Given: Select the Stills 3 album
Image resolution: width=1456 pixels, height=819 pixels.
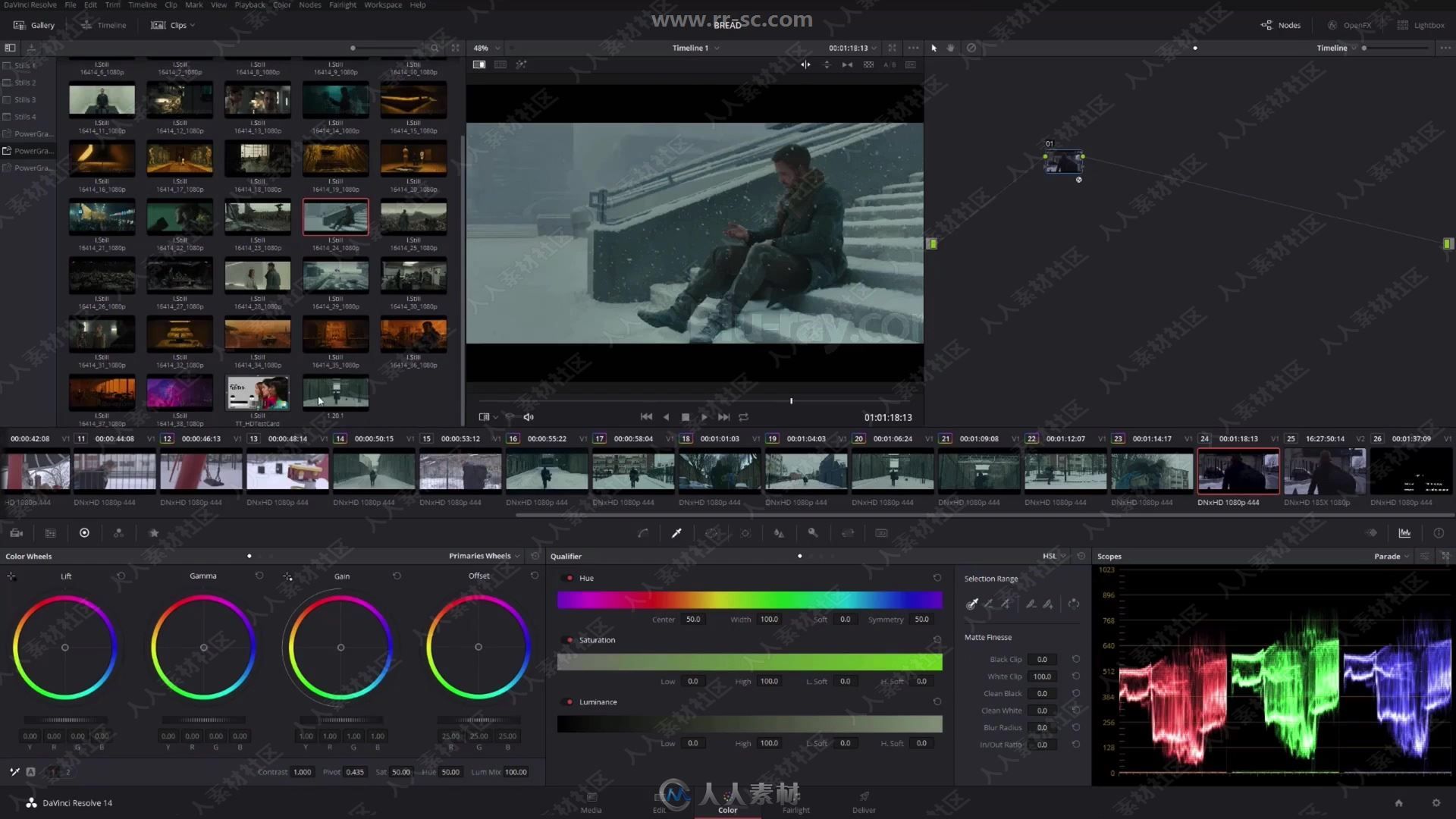Looking at the screenshot, I should click(x=25, y=99).
